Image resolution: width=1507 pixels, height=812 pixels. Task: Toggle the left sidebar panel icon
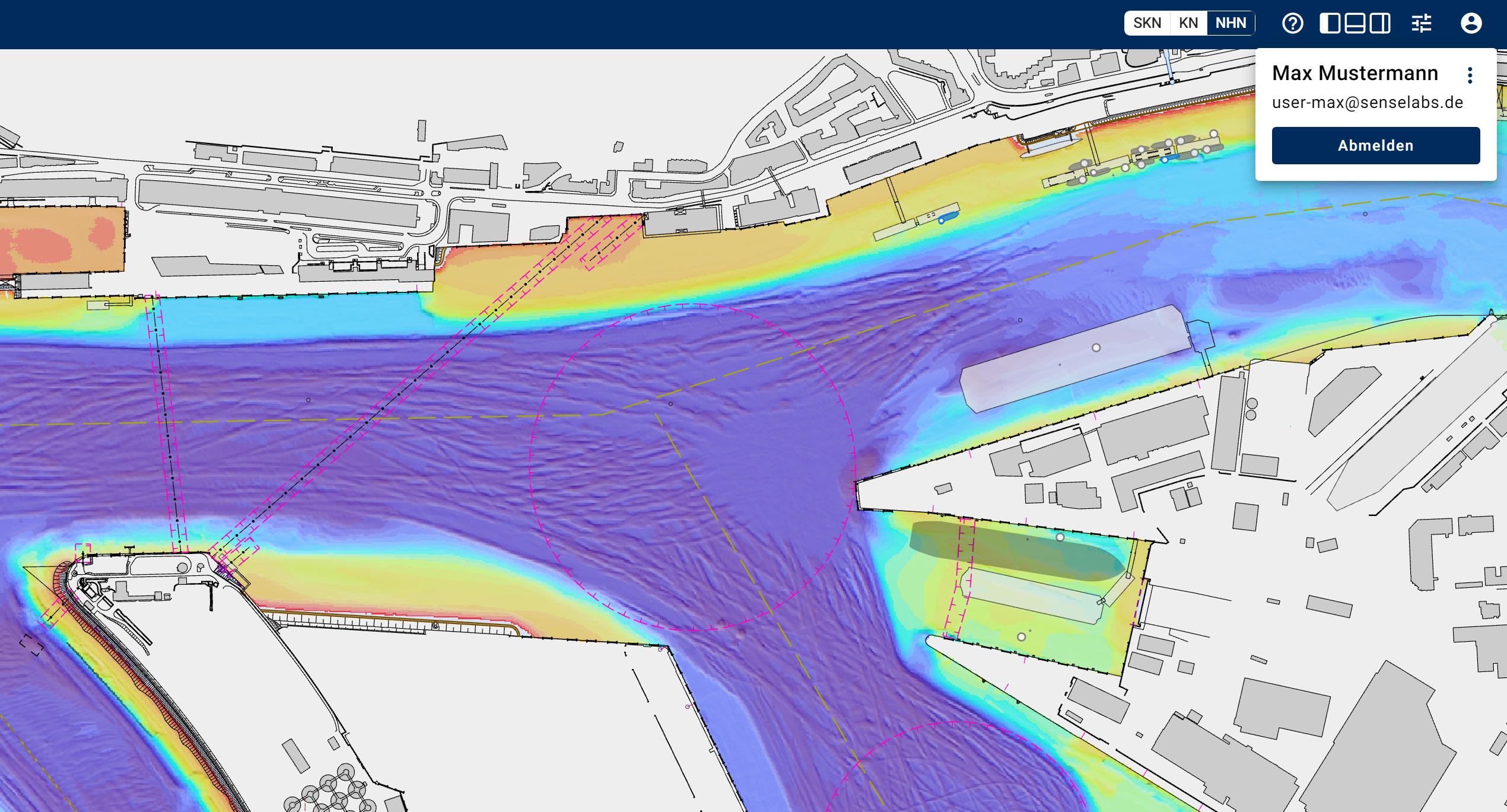tap(1330, 23)
